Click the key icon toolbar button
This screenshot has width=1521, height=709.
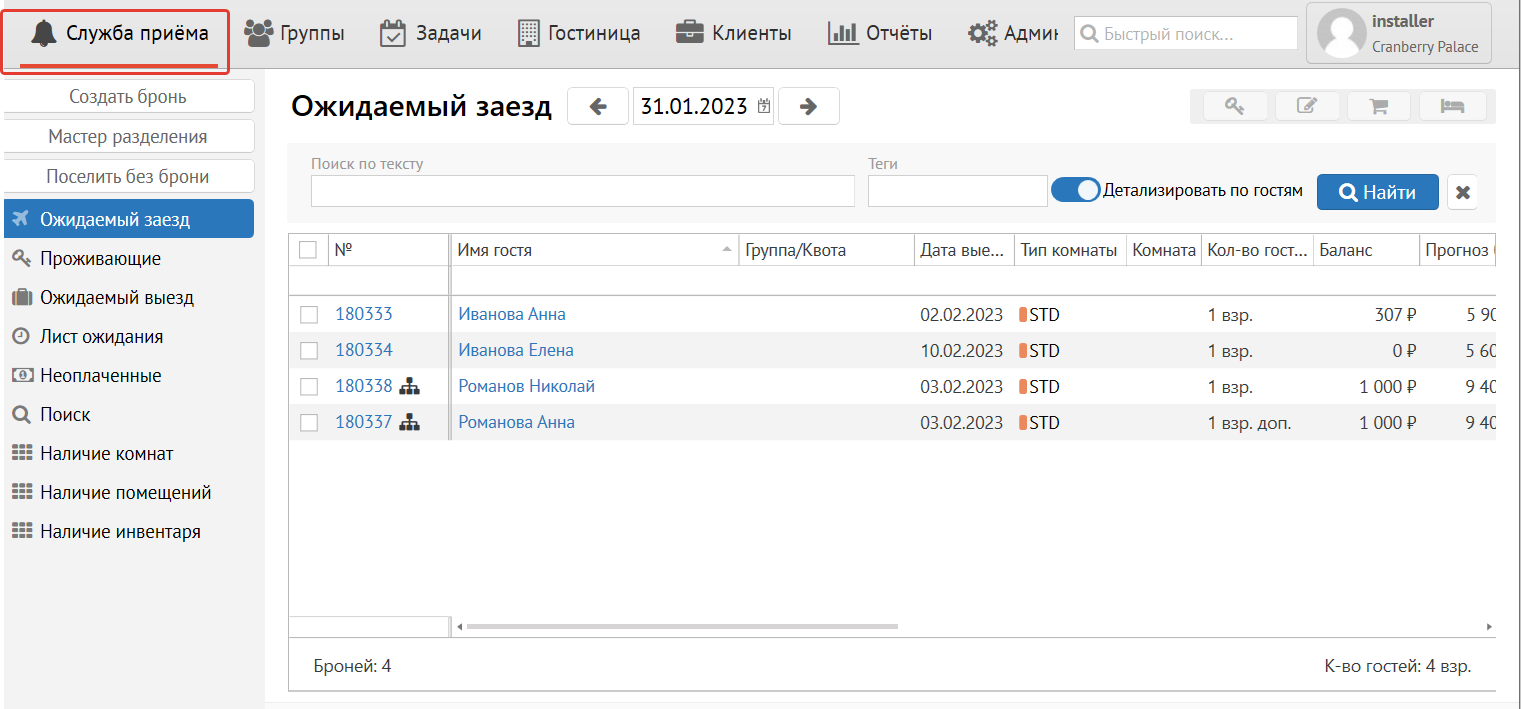pyautogui.click(x=1236, y=106)
